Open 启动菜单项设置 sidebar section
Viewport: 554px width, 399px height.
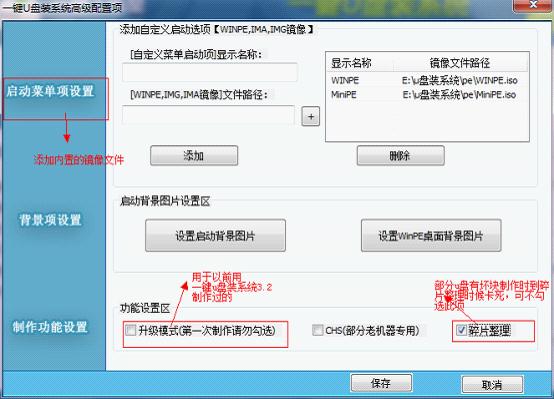point(50,91)
